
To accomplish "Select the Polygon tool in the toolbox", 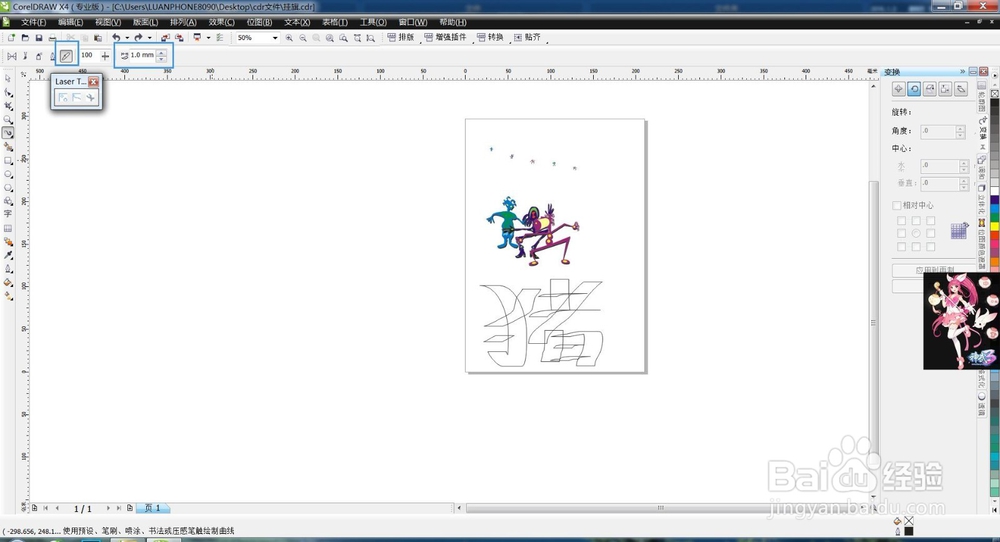I will click(8, 187).
